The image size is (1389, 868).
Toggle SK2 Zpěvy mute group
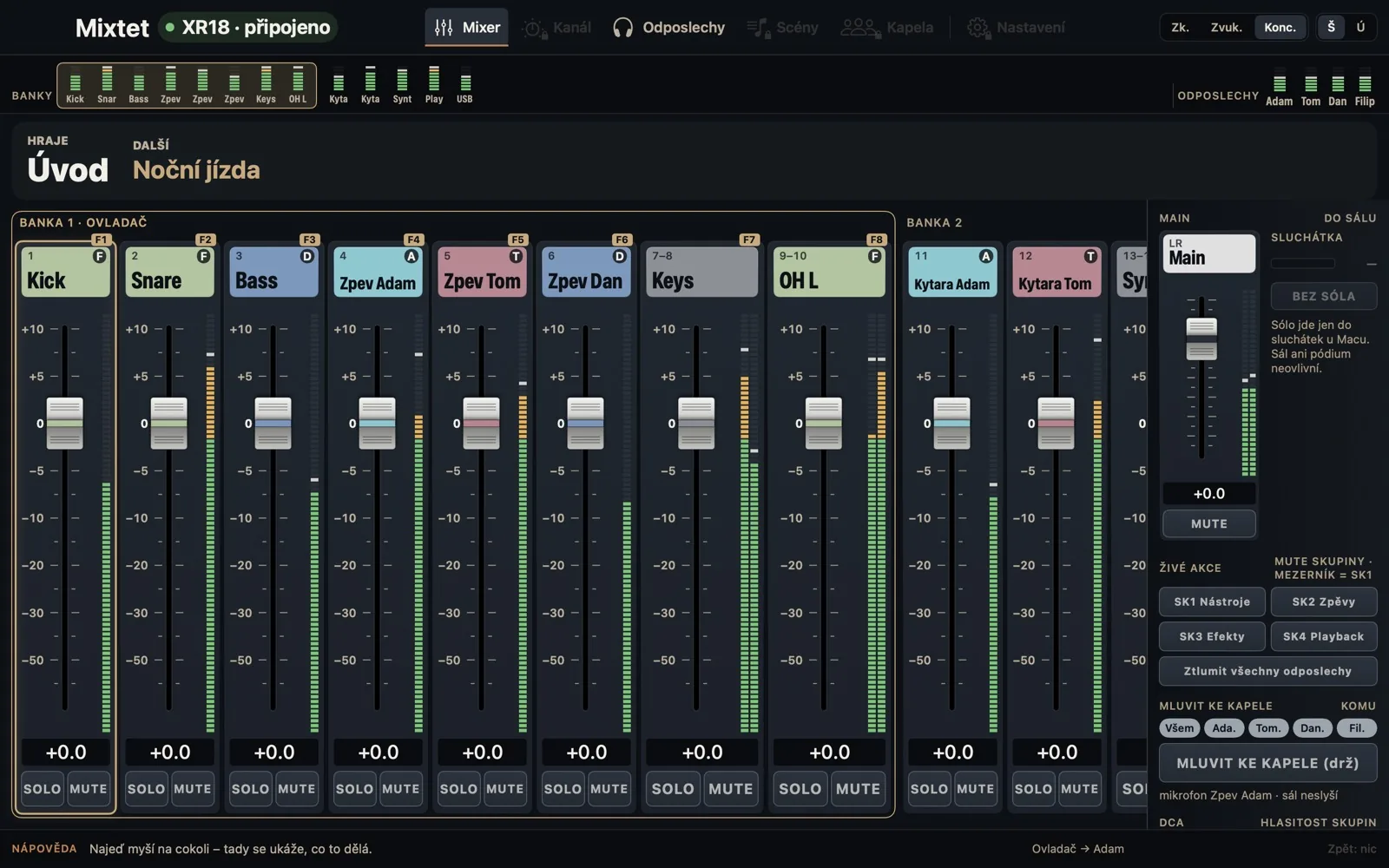1323,602
